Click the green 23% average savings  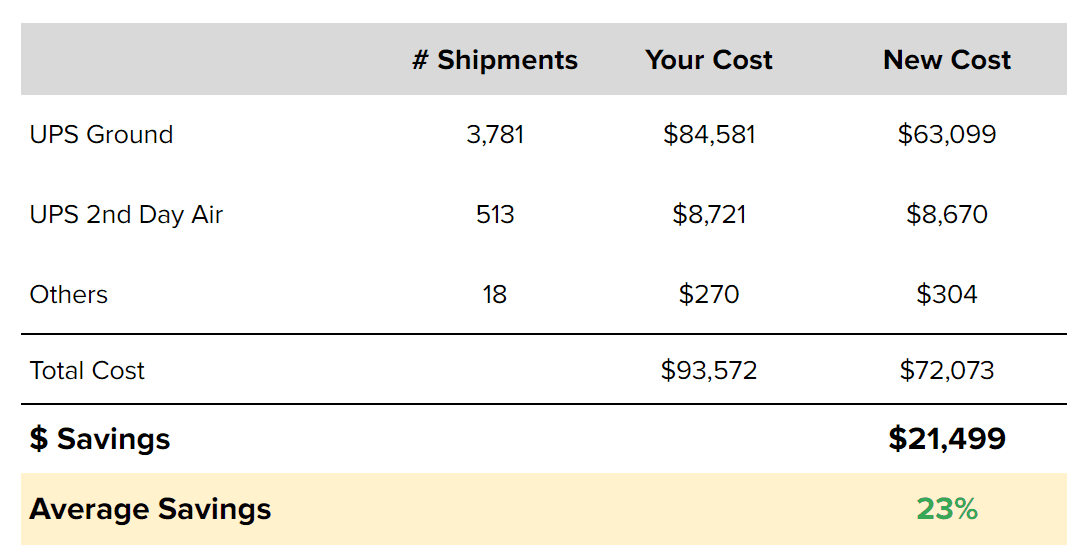click(x=947, y=509)
